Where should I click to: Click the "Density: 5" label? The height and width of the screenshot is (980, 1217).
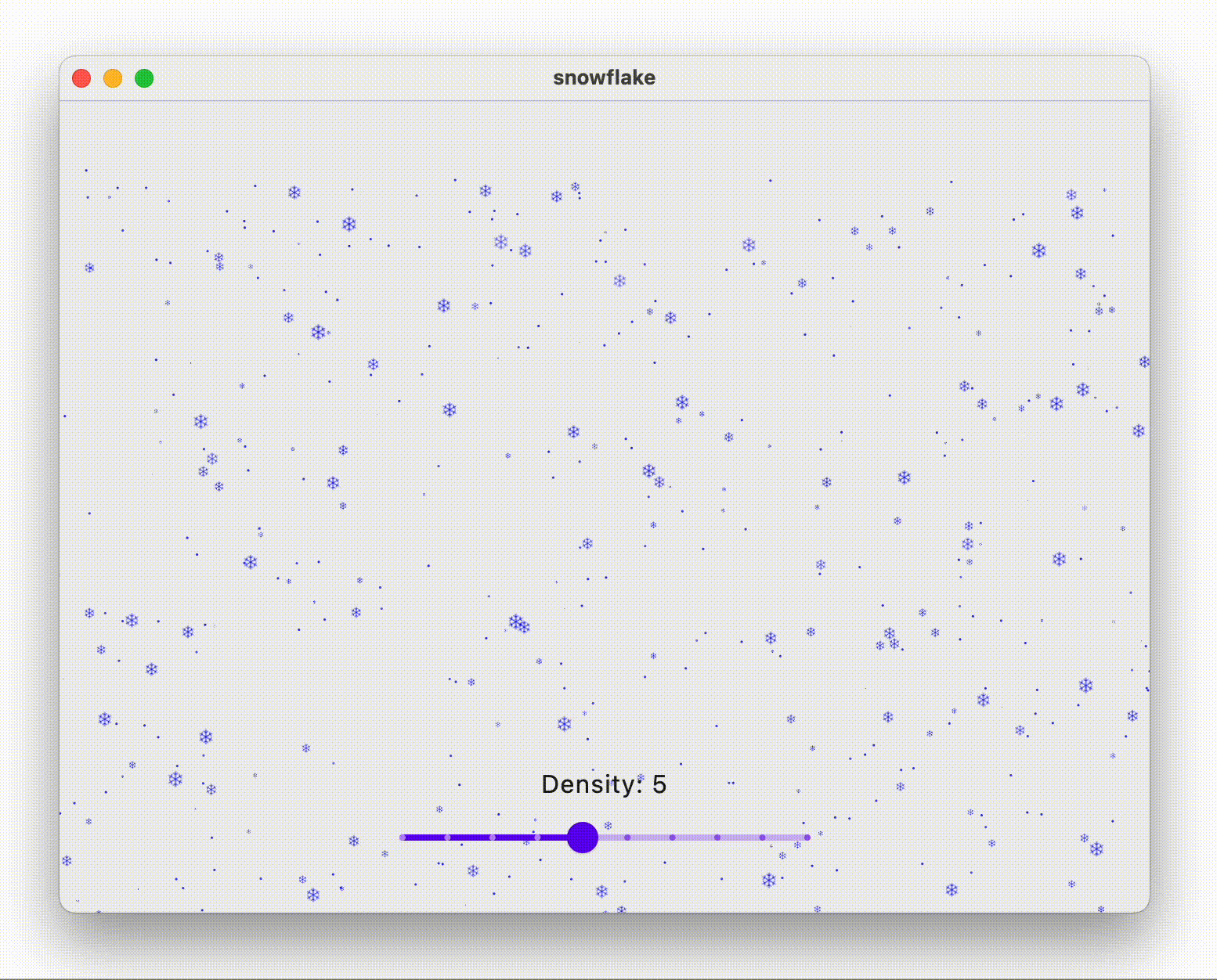604,784
